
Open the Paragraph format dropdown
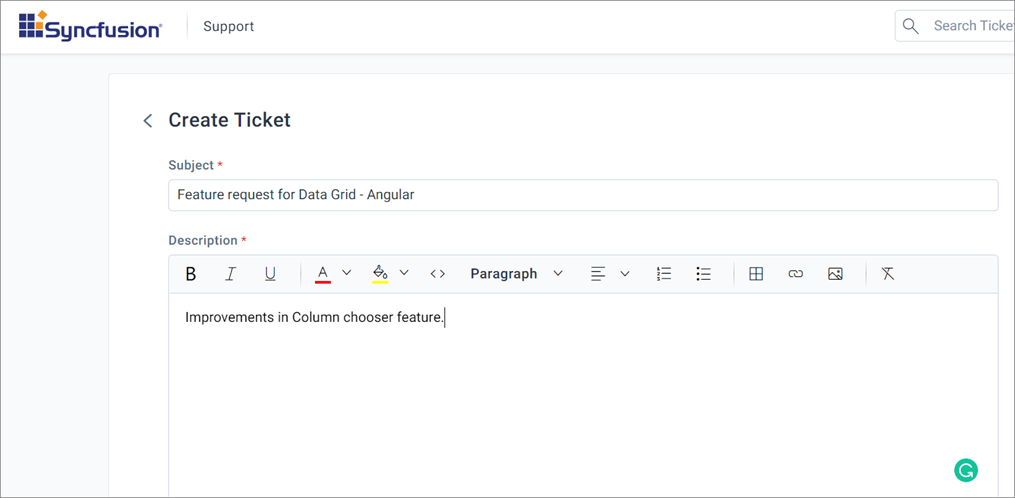516,274
